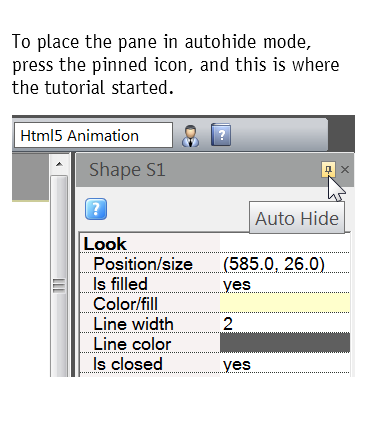Click the Is filled value yes
This screenshot has height=422, width=366.
click(237, 284)
